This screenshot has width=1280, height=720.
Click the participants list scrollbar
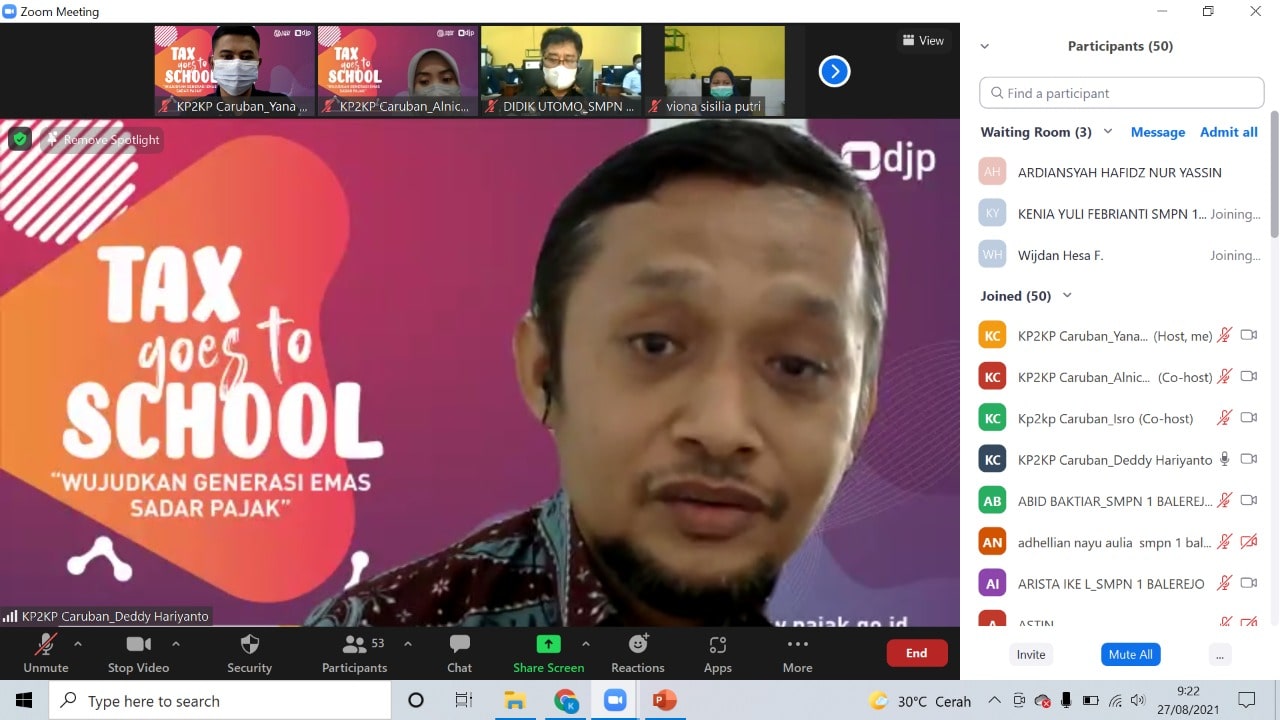[x=1274, y=180]
